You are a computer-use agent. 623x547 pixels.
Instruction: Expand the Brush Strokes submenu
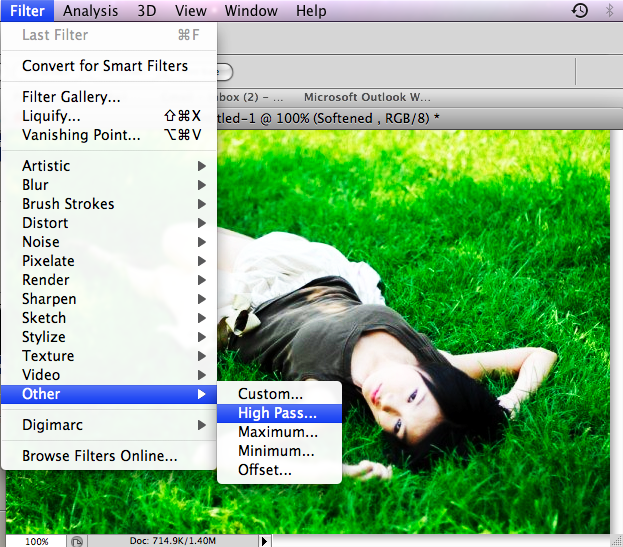(x=109, y=204)
